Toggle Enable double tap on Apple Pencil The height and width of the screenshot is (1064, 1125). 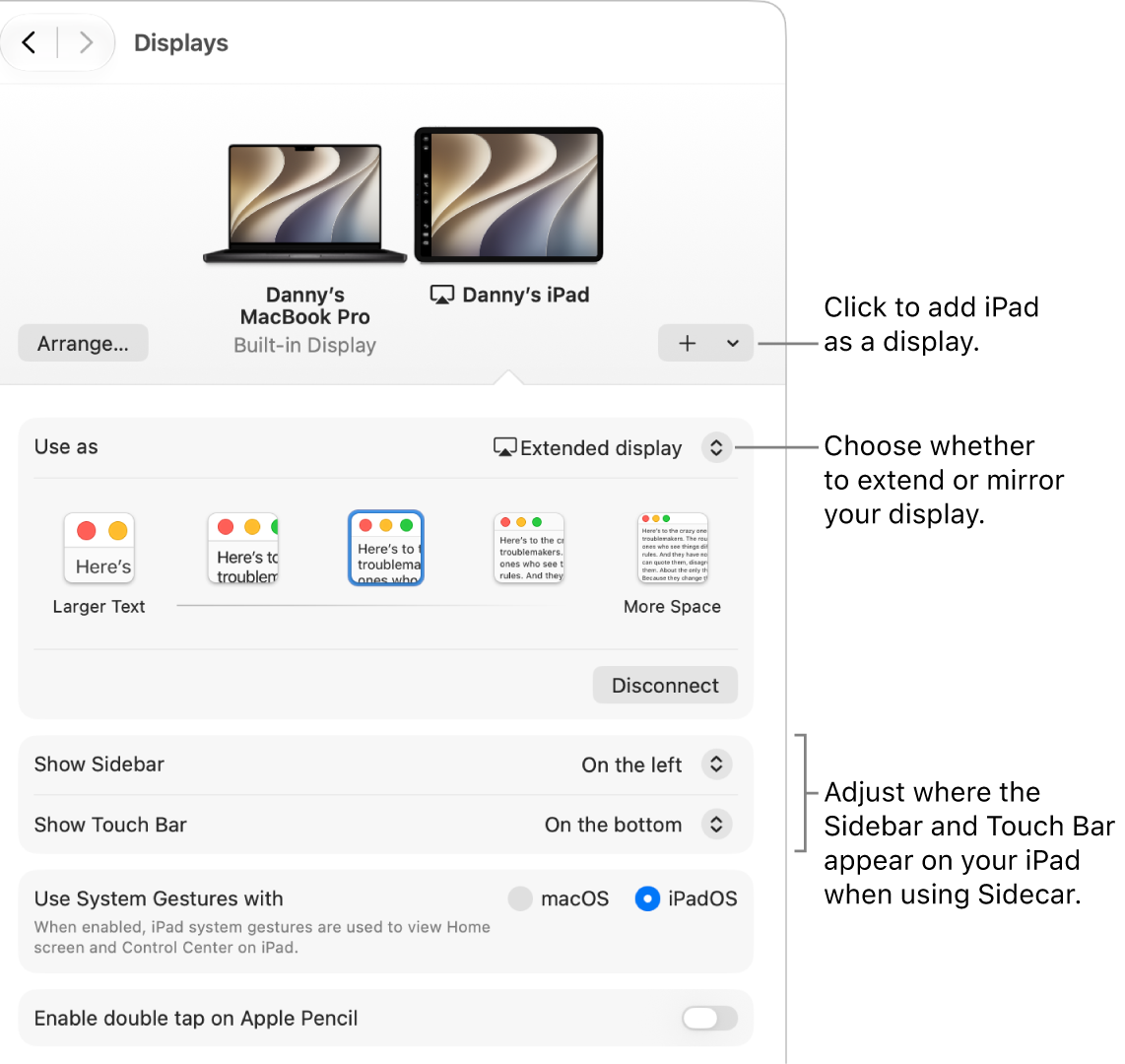(x=709, y=1018)
